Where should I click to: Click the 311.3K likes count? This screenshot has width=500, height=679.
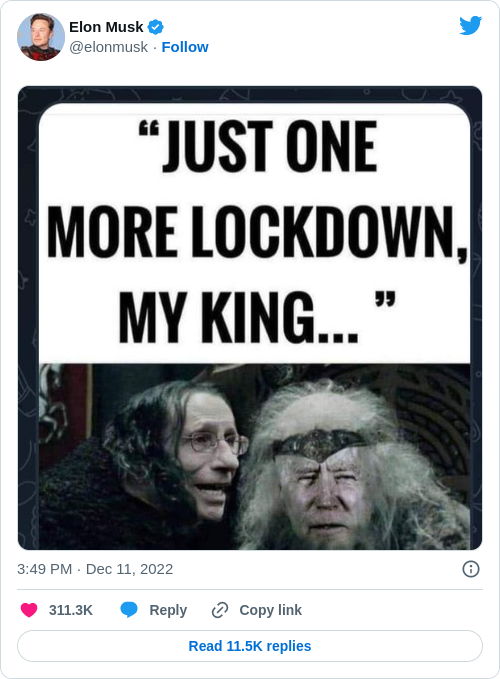(71, 610)
